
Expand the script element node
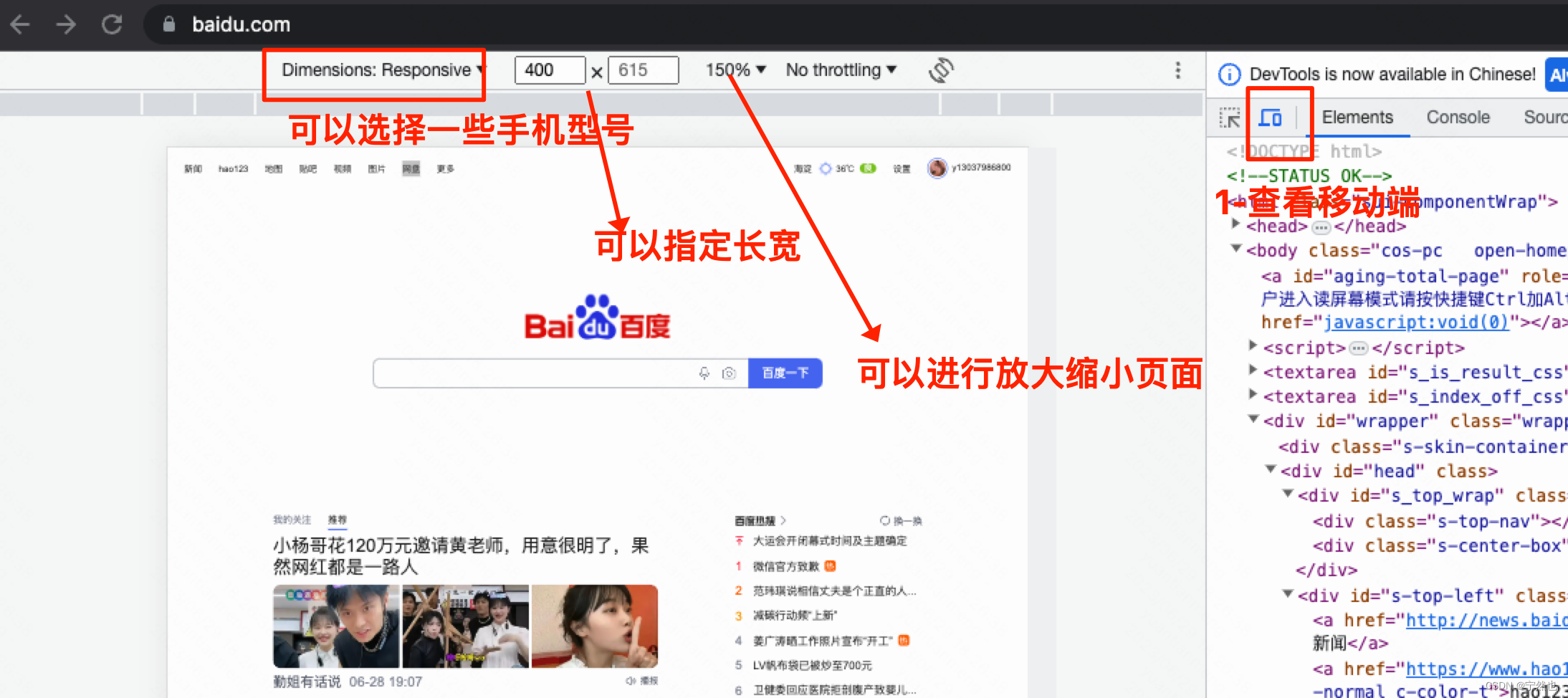[x=1253, y=345]
